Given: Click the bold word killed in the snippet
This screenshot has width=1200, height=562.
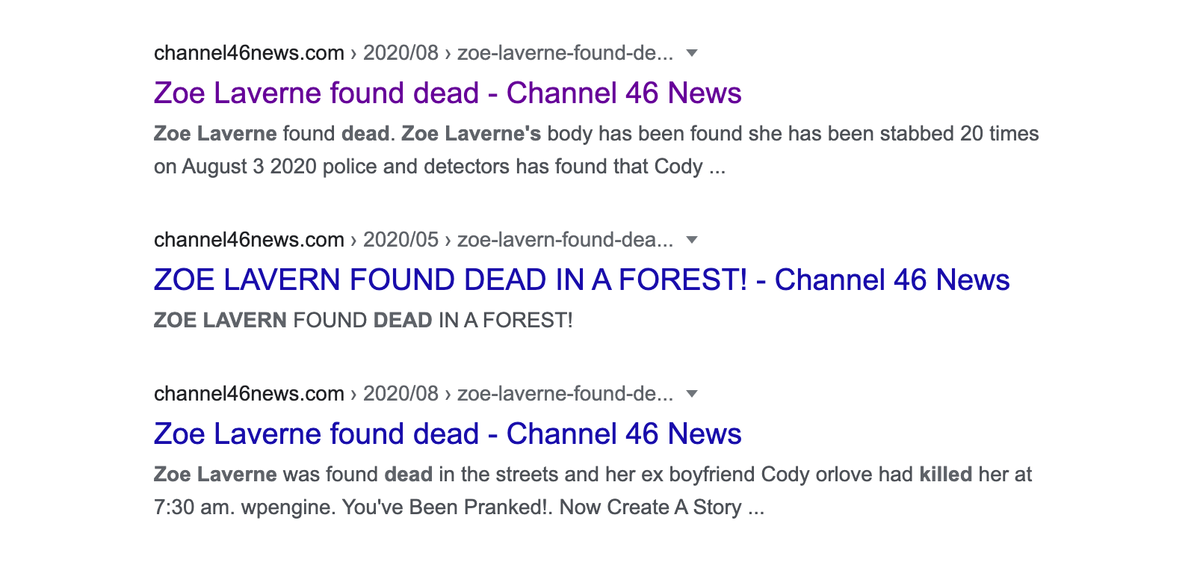Looking at the screenshot, I should (946, 474).
